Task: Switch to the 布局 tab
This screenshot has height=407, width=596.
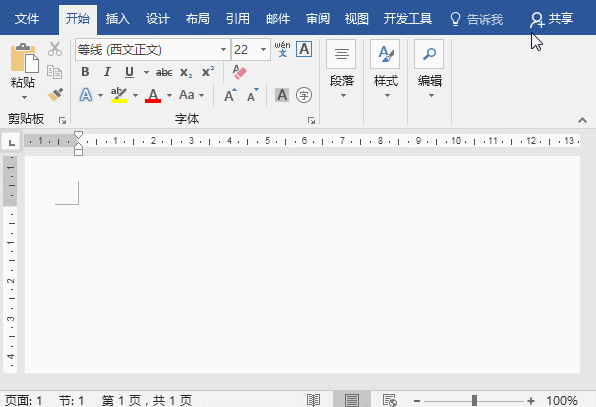Action: tap(198, 19)
